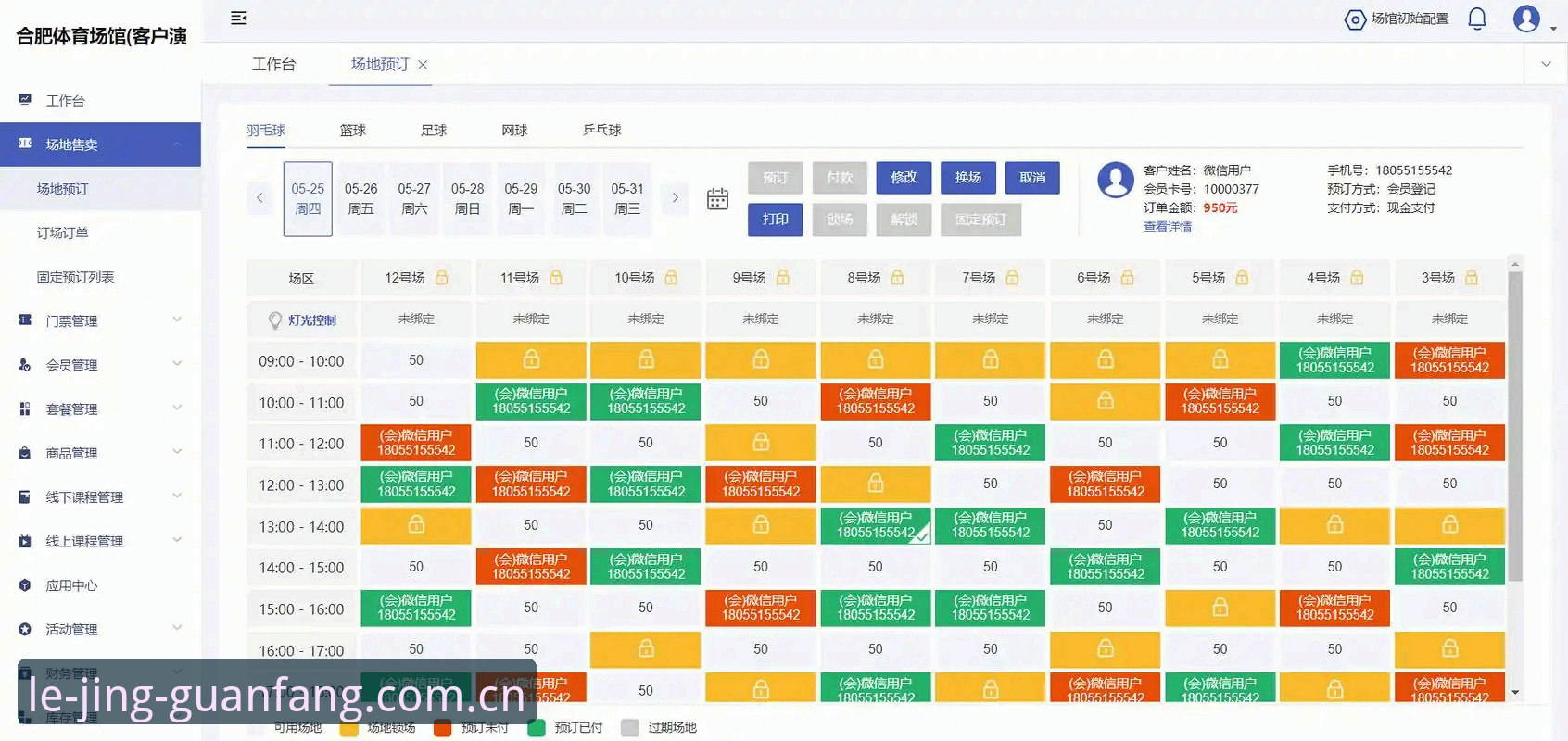Click the 打印 button
The height and width of the screenshot is (741, 1568).
coord(776,220)
